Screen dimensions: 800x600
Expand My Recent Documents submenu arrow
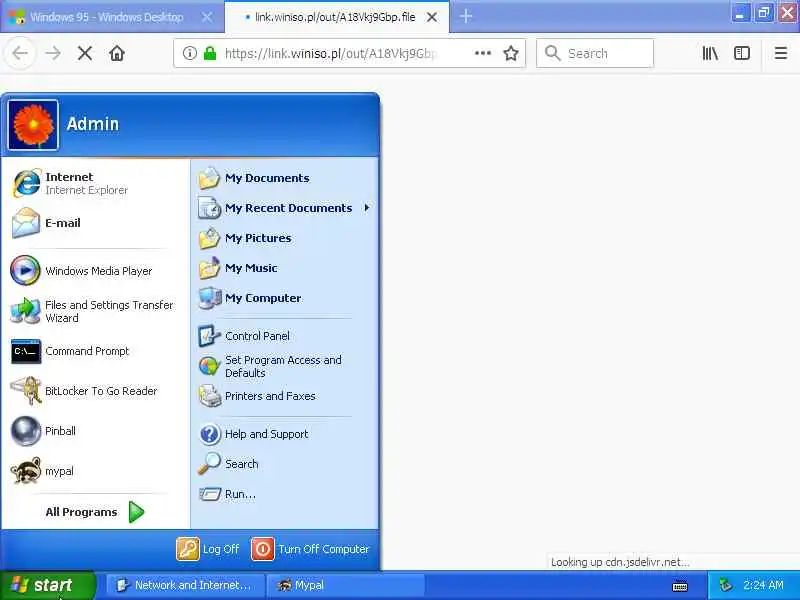click(367, 208)
